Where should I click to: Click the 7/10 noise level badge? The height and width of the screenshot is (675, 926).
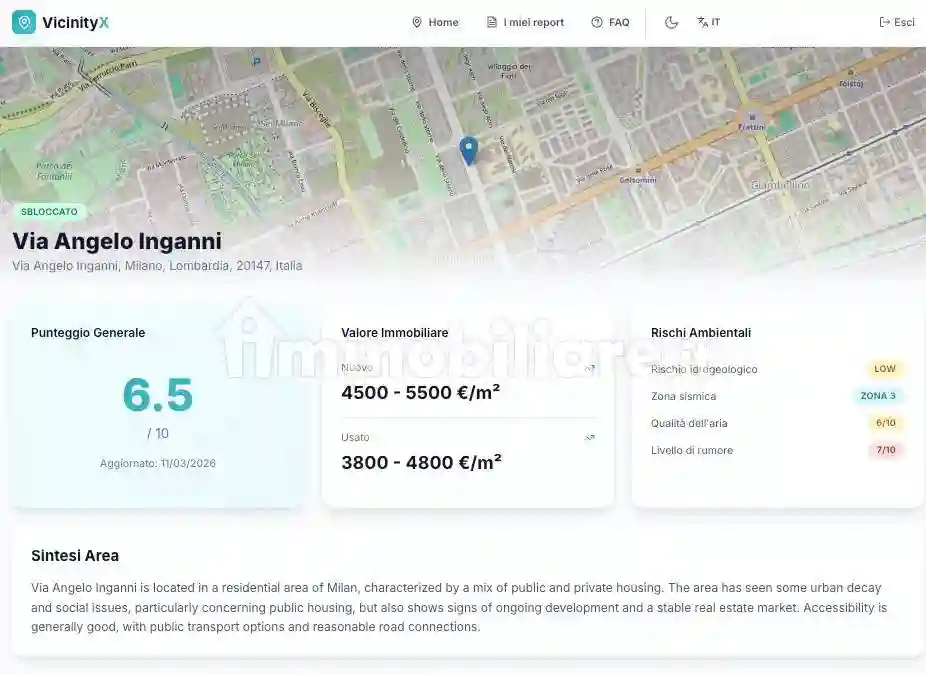(885, 450)
